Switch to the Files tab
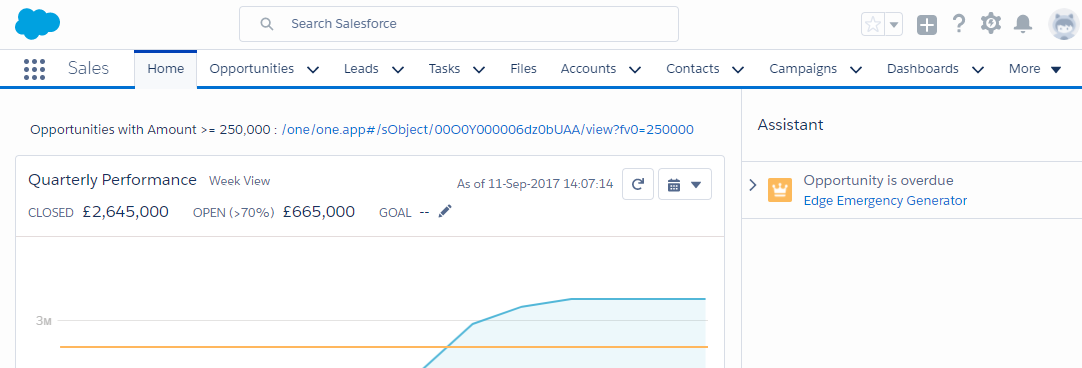 click(x=524, y=69)
